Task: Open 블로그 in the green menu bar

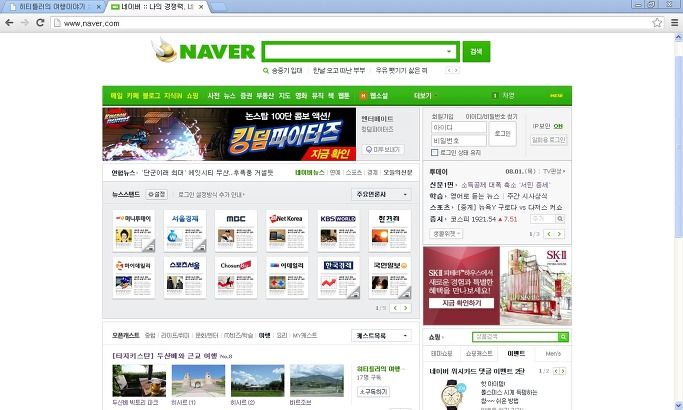Action: 151,95
